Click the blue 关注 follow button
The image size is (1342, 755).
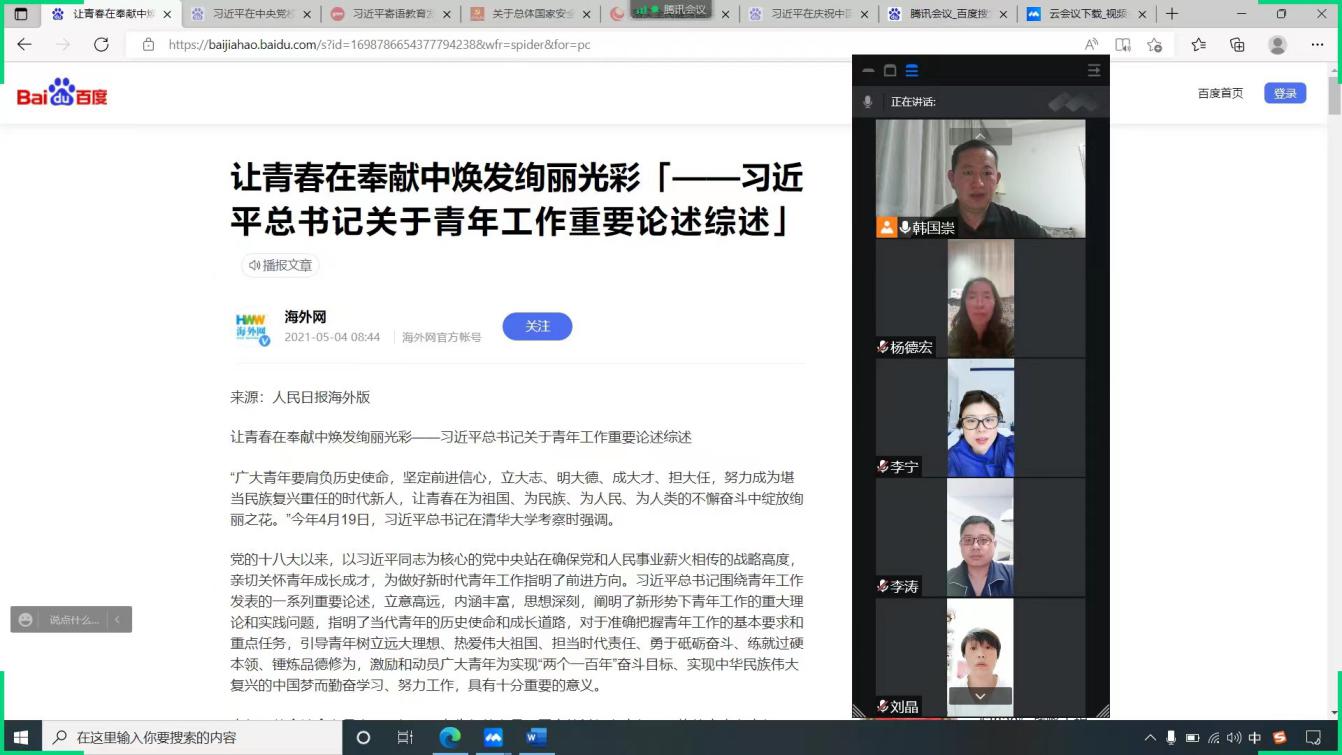(537, 326)
